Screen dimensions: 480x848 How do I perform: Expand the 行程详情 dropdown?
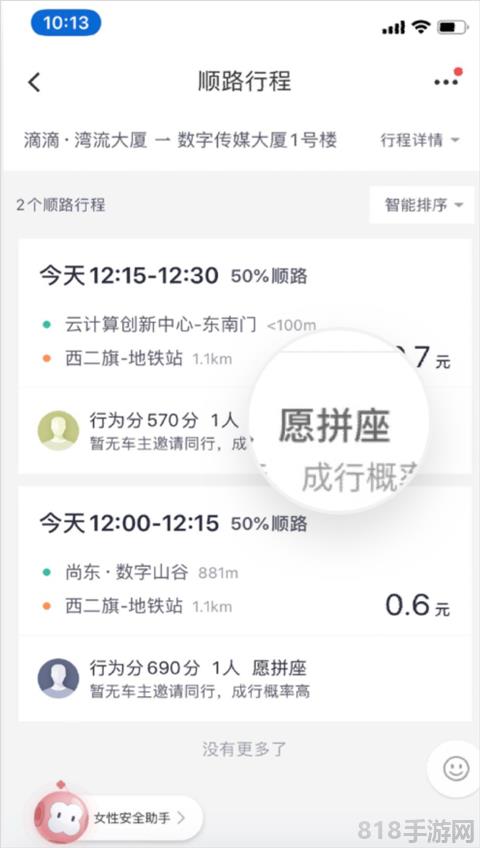(420, 141)
